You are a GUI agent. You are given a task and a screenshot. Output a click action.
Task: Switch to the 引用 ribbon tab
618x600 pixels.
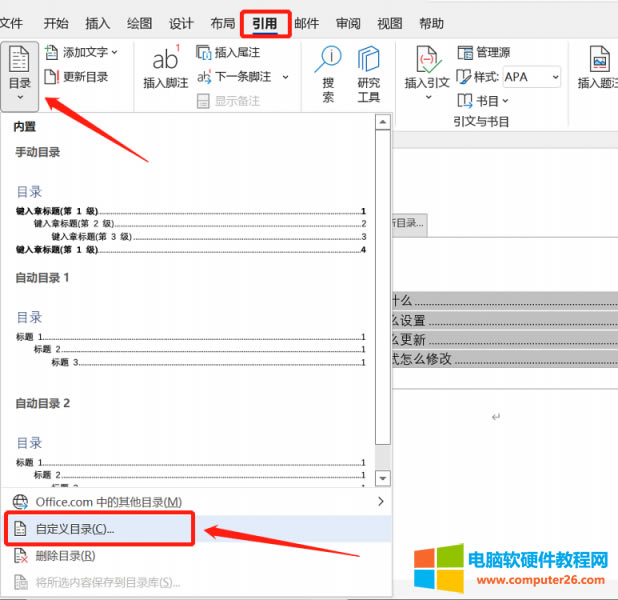tap(265, 23)
